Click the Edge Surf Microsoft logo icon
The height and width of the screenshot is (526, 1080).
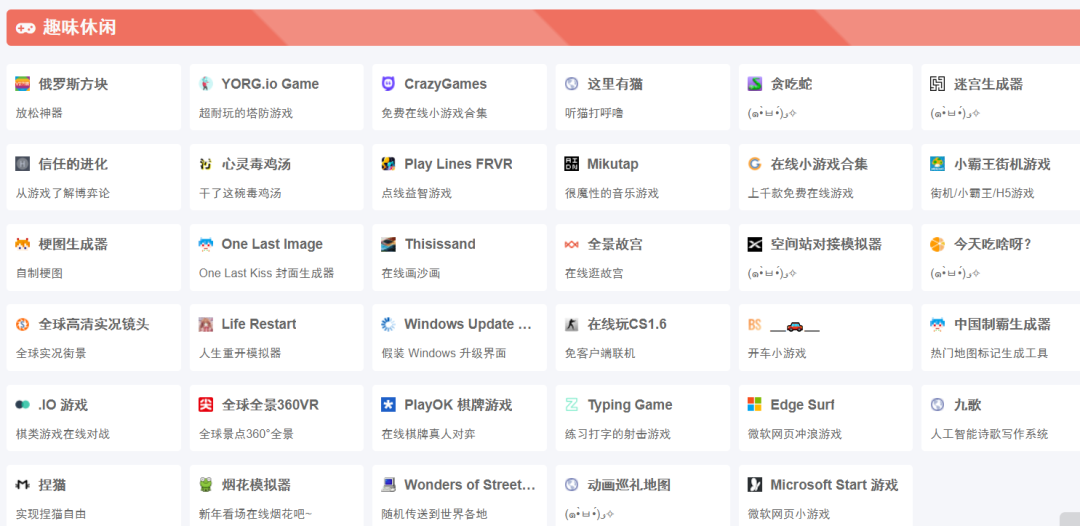tap(755, 405)
